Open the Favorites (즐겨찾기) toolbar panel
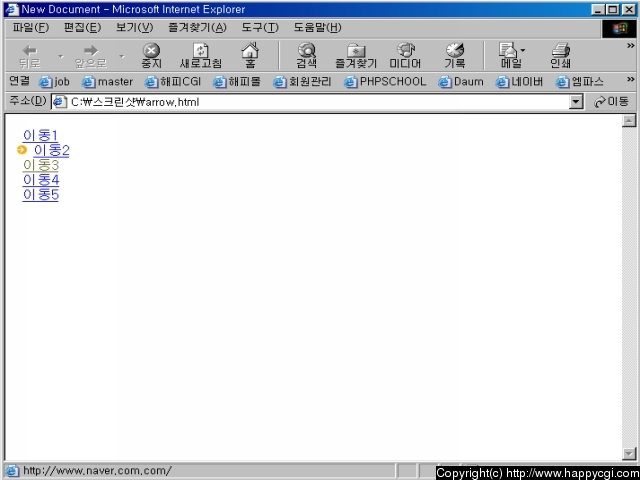 (356, 56)
